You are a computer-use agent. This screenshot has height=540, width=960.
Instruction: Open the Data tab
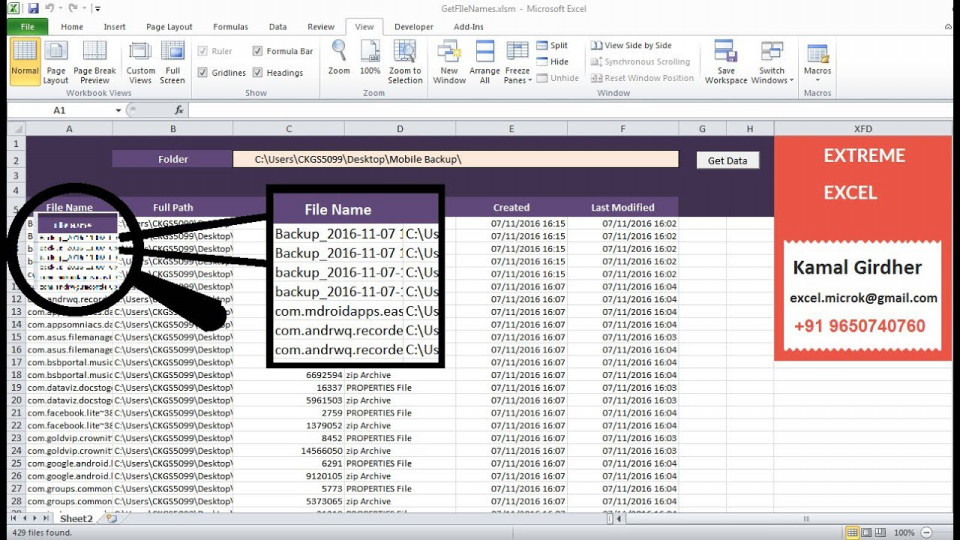click(x=277, y=26)
